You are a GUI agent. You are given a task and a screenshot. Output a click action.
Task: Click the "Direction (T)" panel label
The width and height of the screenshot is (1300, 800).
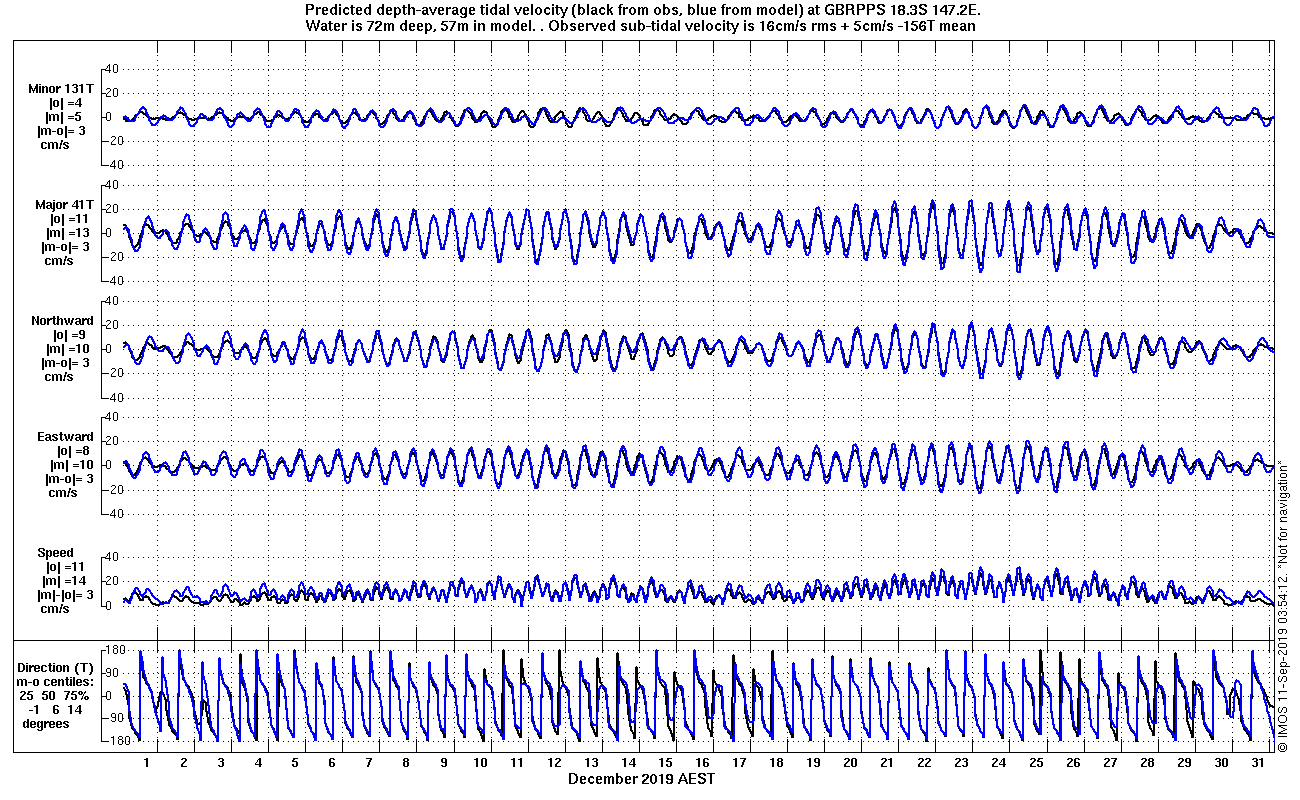click(x=57, y=668)
